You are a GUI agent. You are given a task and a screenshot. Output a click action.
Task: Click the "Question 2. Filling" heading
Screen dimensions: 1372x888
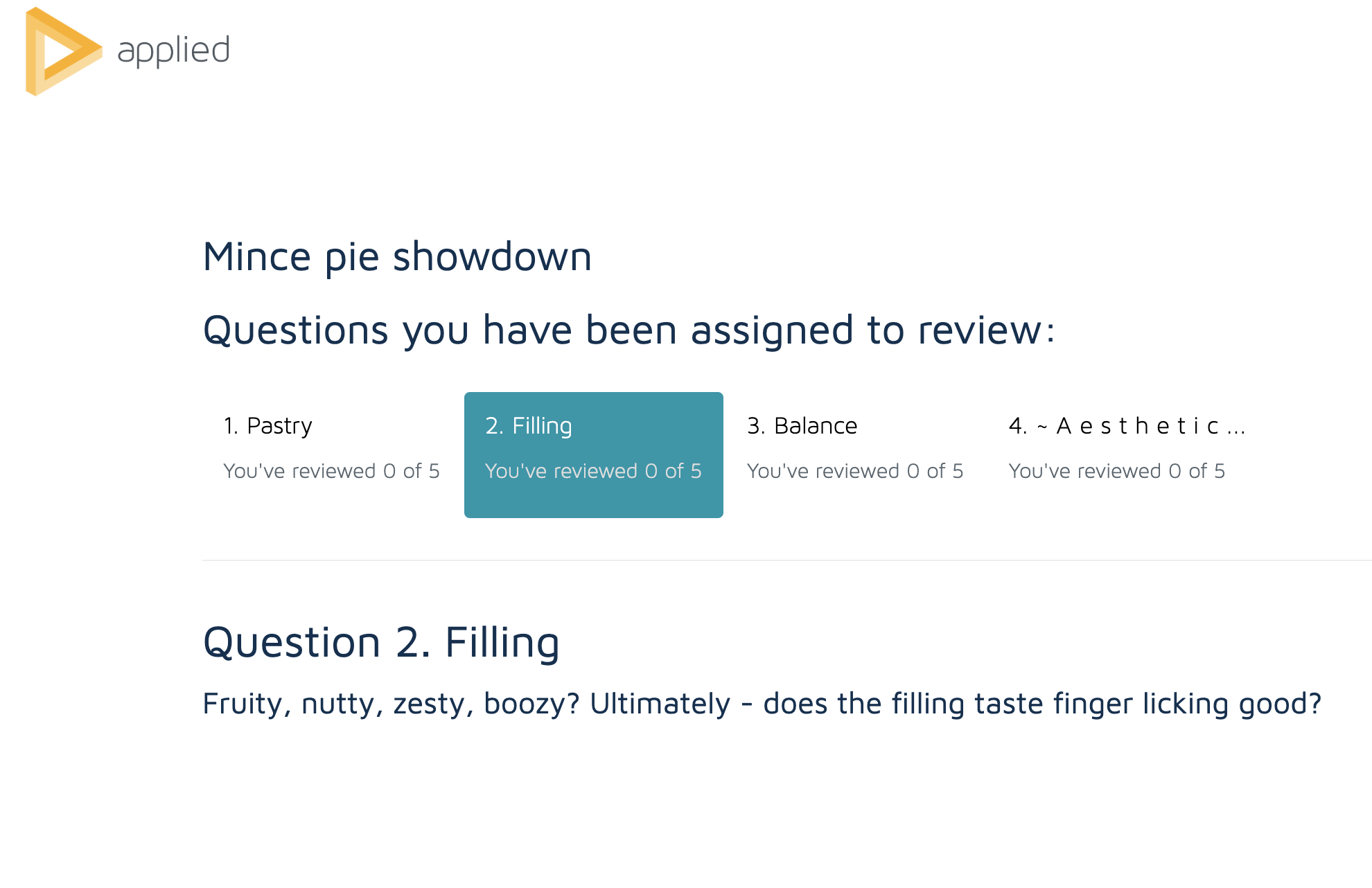coord(381,642)
